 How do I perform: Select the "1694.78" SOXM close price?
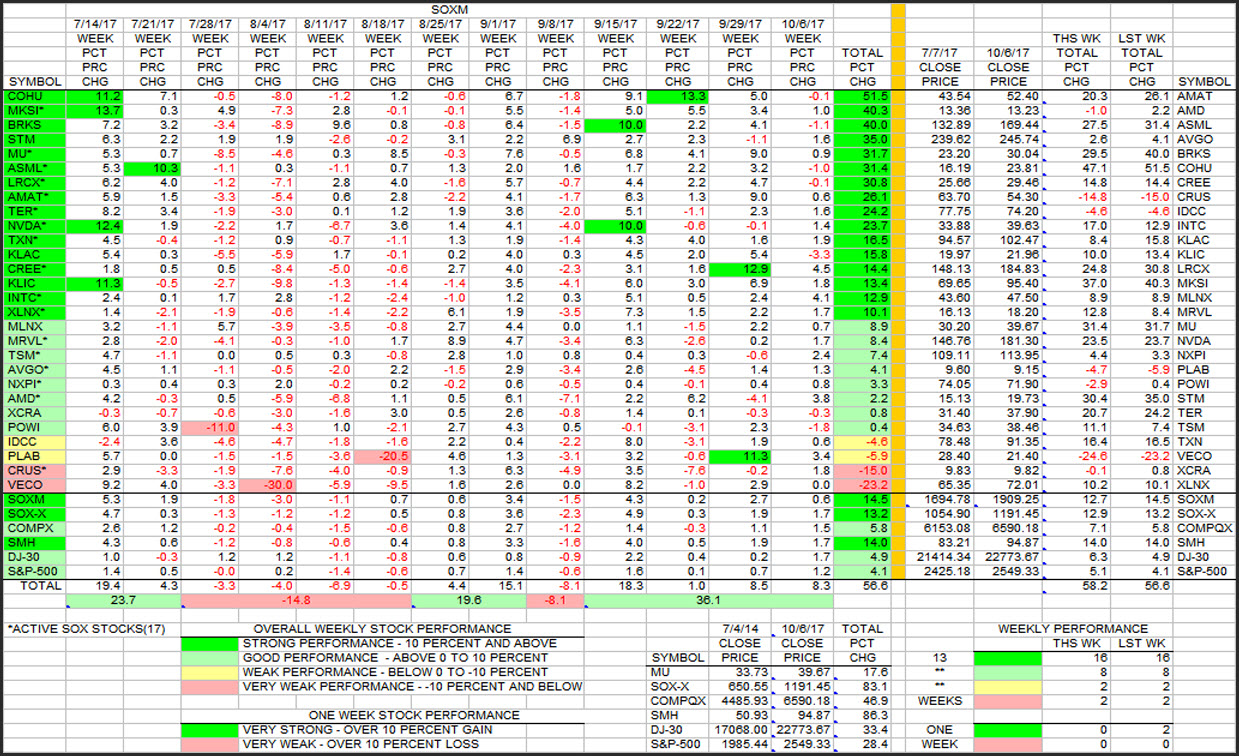pyautogui.click(x=941, y=499)
